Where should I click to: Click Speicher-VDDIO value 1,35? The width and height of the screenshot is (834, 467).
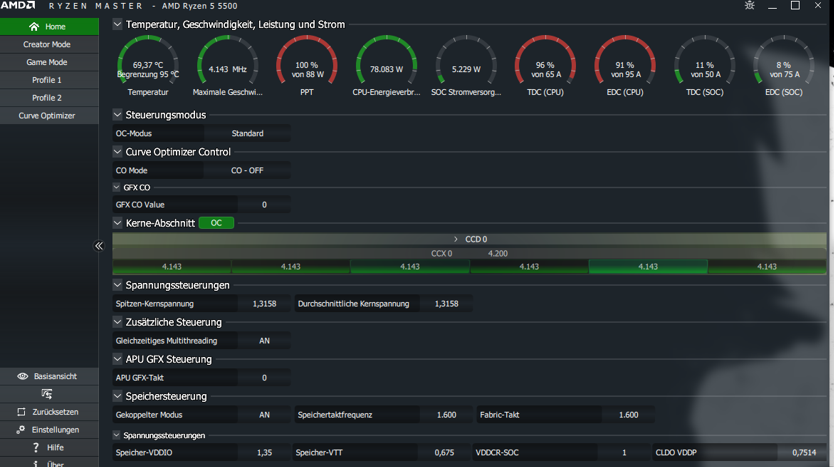tap(264, 453)
